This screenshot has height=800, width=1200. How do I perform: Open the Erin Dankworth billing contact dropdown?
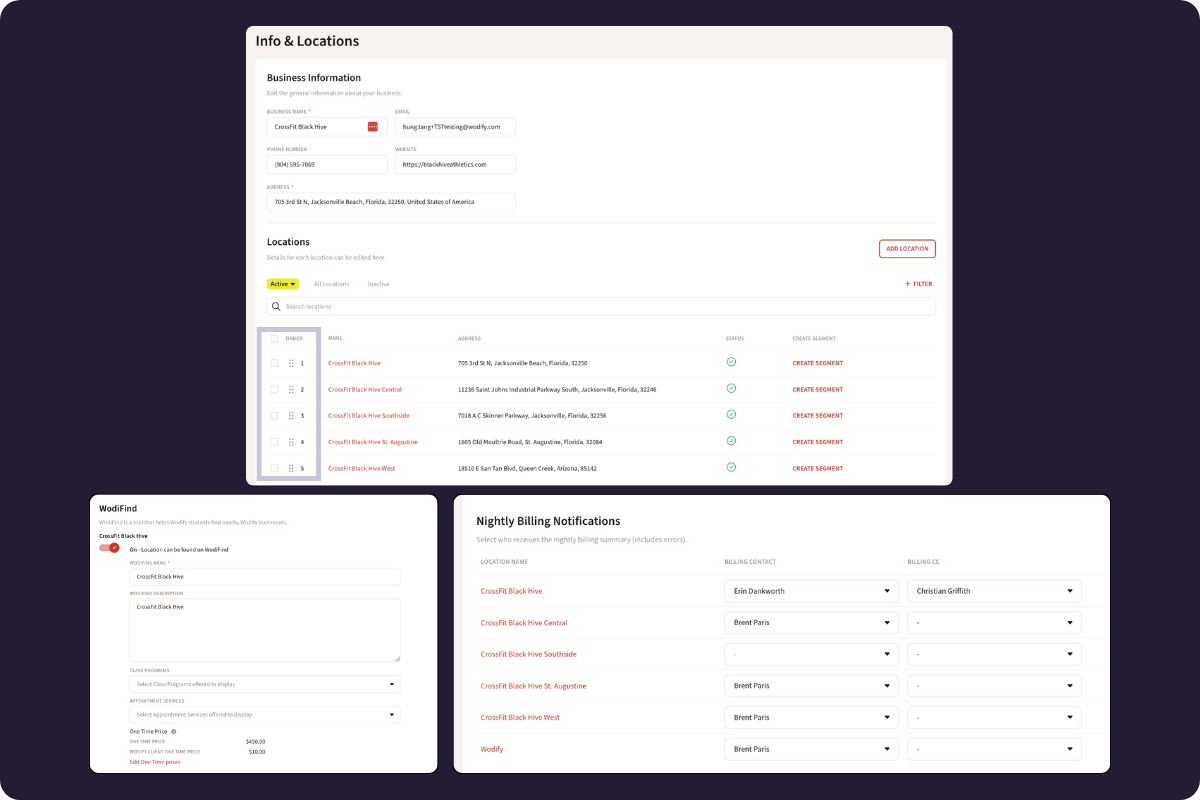[811, 591]
